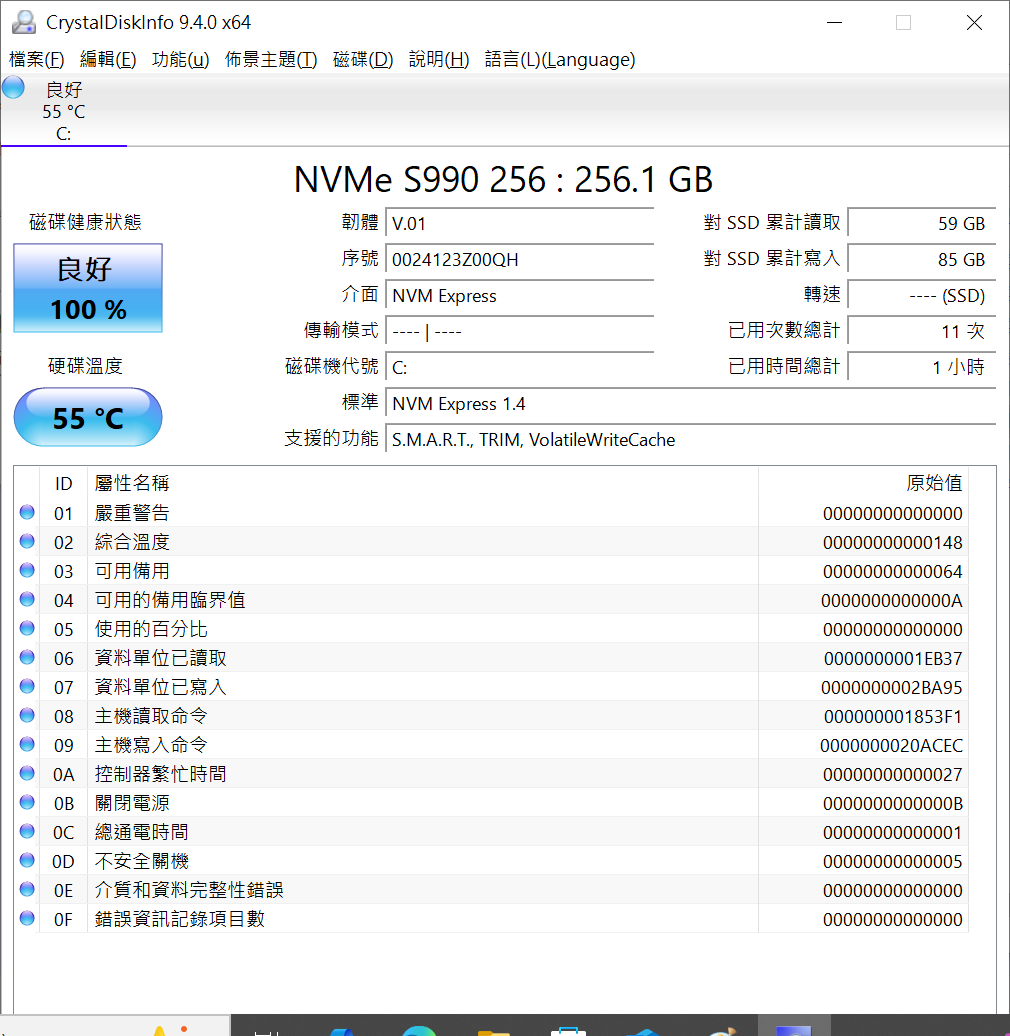Image resolution: width=1010 pixels, height=1036 pixels.
Task: Click the standard field NVM Express 1.4
Action: 691,404
